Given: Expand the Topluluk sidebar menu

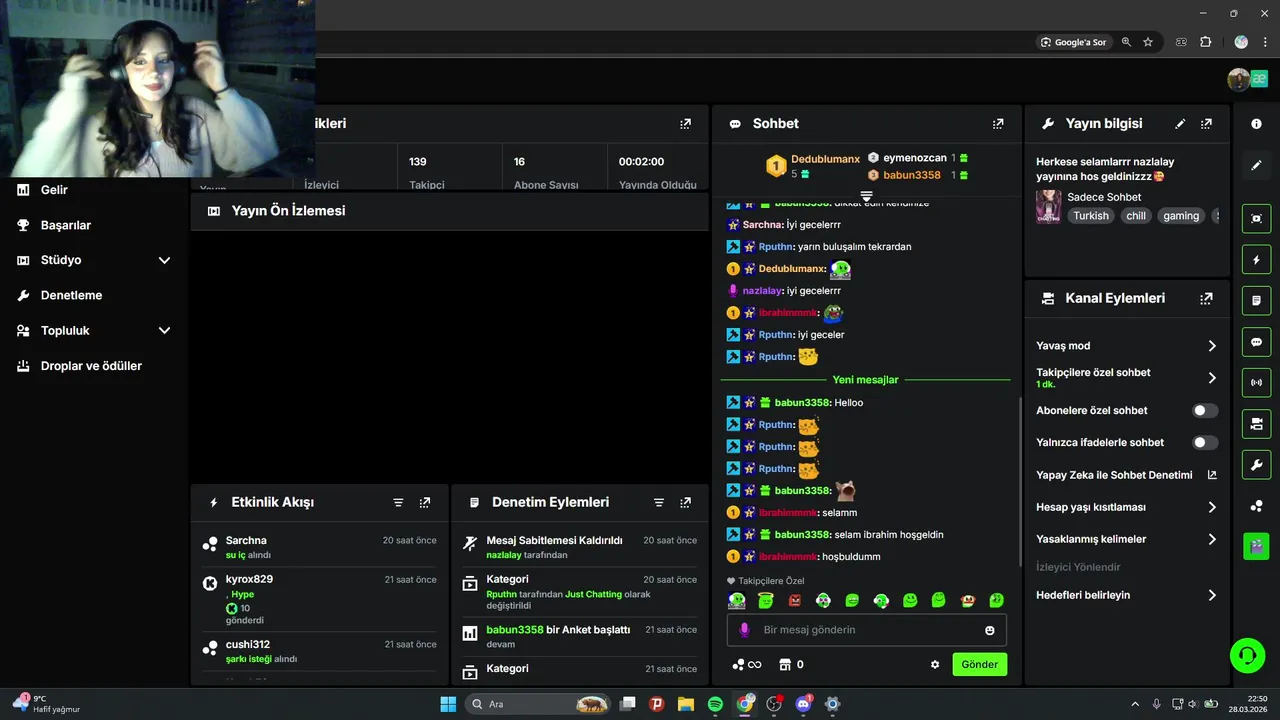Looking at the screenshot, I should tap(164, 331).
